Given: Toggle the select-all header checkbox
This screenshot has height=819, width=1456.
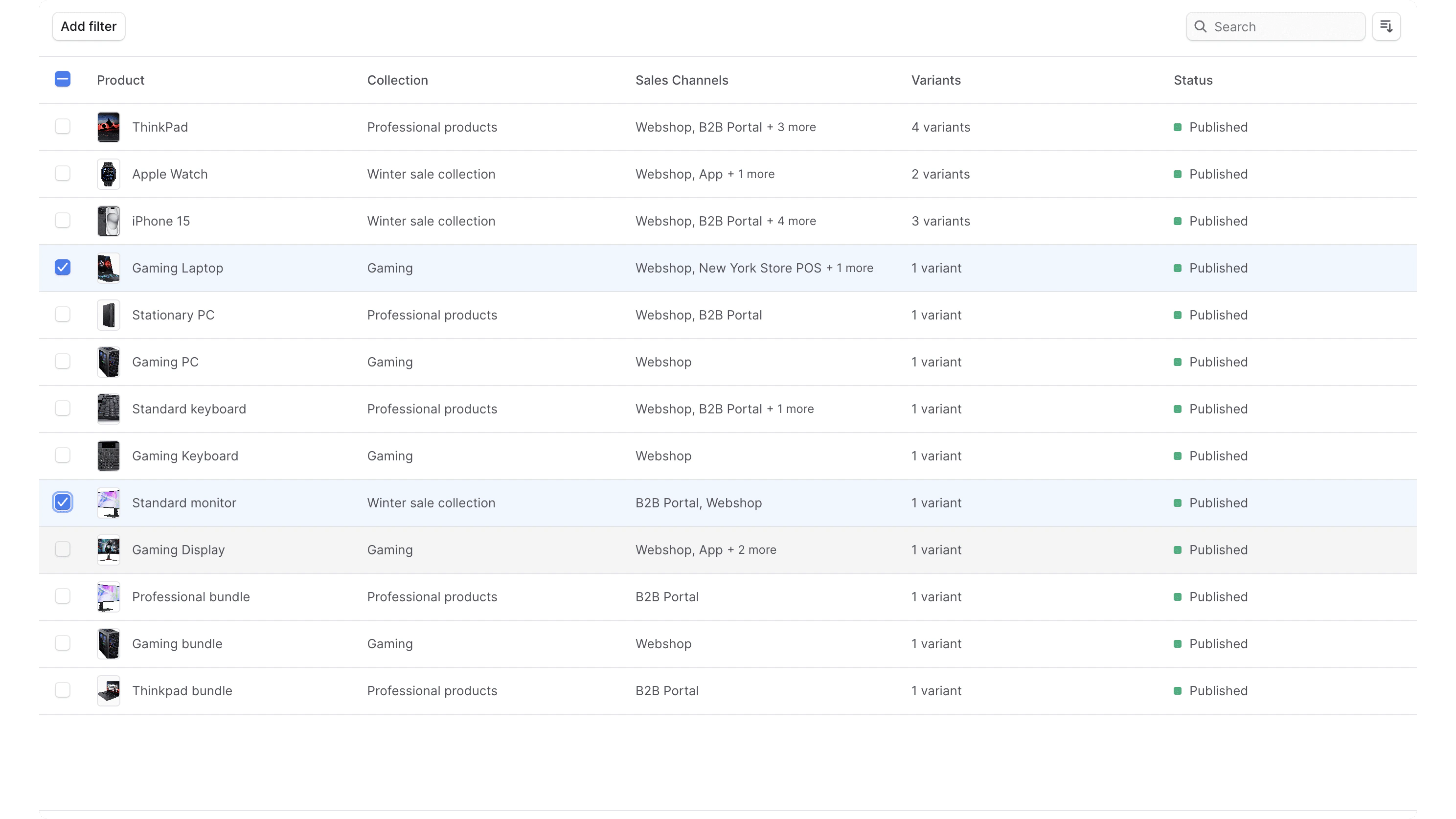Looking at the screenshot, I should (63, 79).
